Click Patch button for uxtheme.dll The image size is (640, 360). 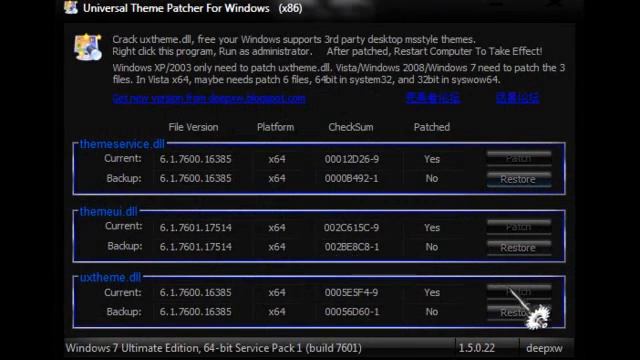(x=519, y=292)
